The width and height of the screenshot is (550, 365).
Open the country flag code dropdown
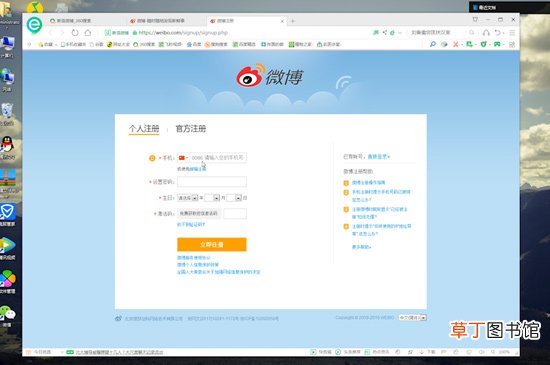183,158
